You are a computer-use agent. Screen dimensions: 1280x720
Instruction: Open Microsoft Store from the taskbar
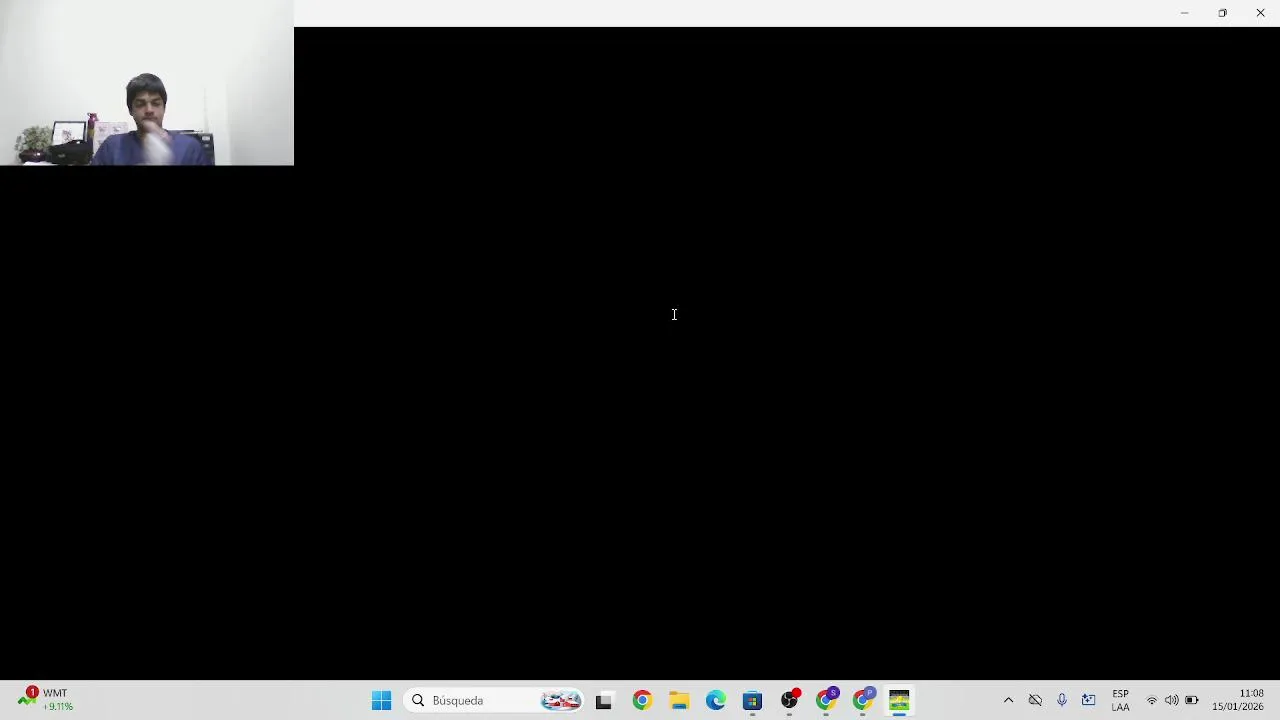point(753,701)
